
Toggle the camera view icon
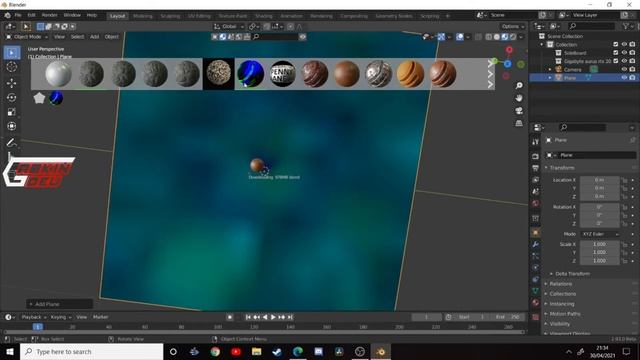519,111
